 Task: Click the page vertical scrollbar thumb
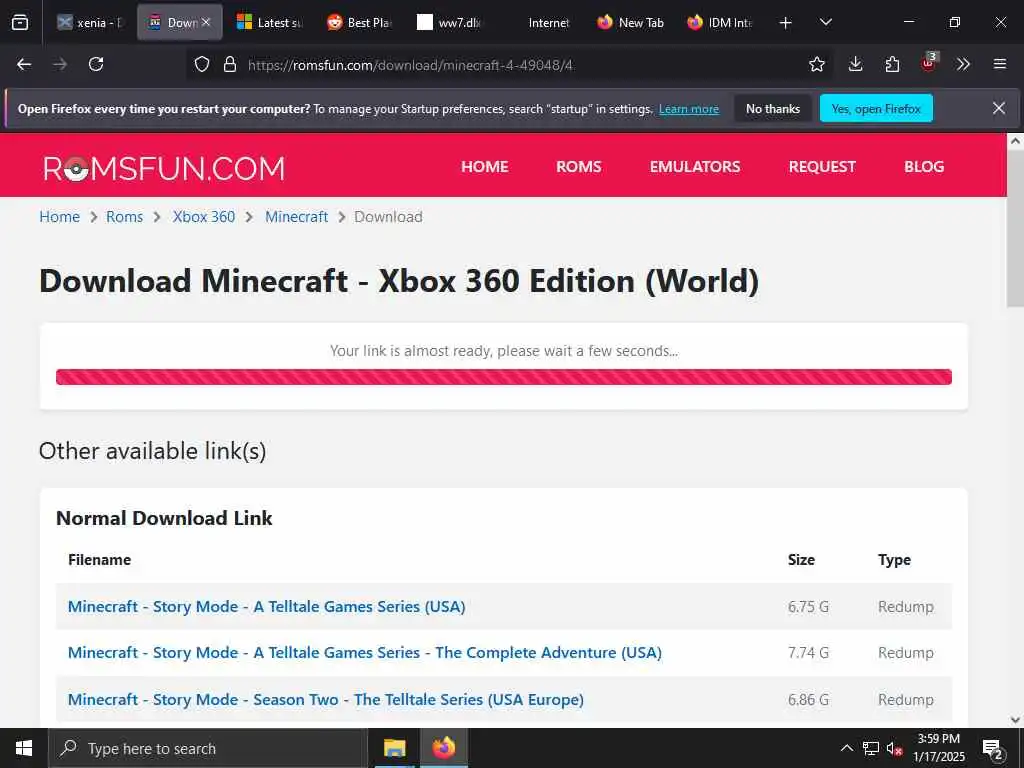pos(1015,229)
